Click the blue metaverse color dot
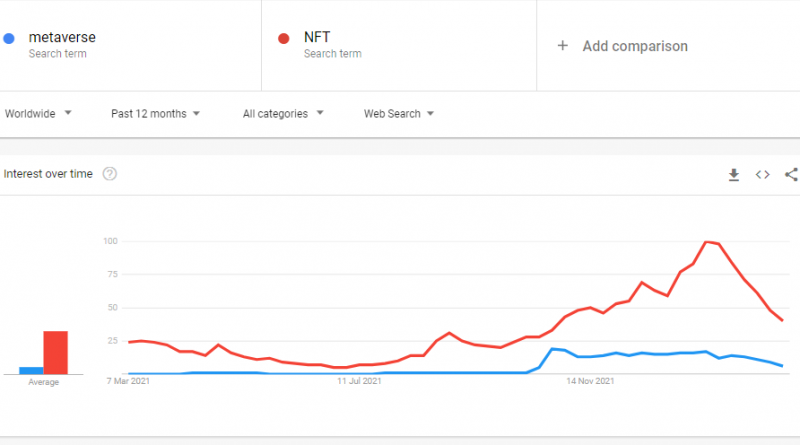The width and height of the screenshot is (800, 445). (x=9, y=39)
